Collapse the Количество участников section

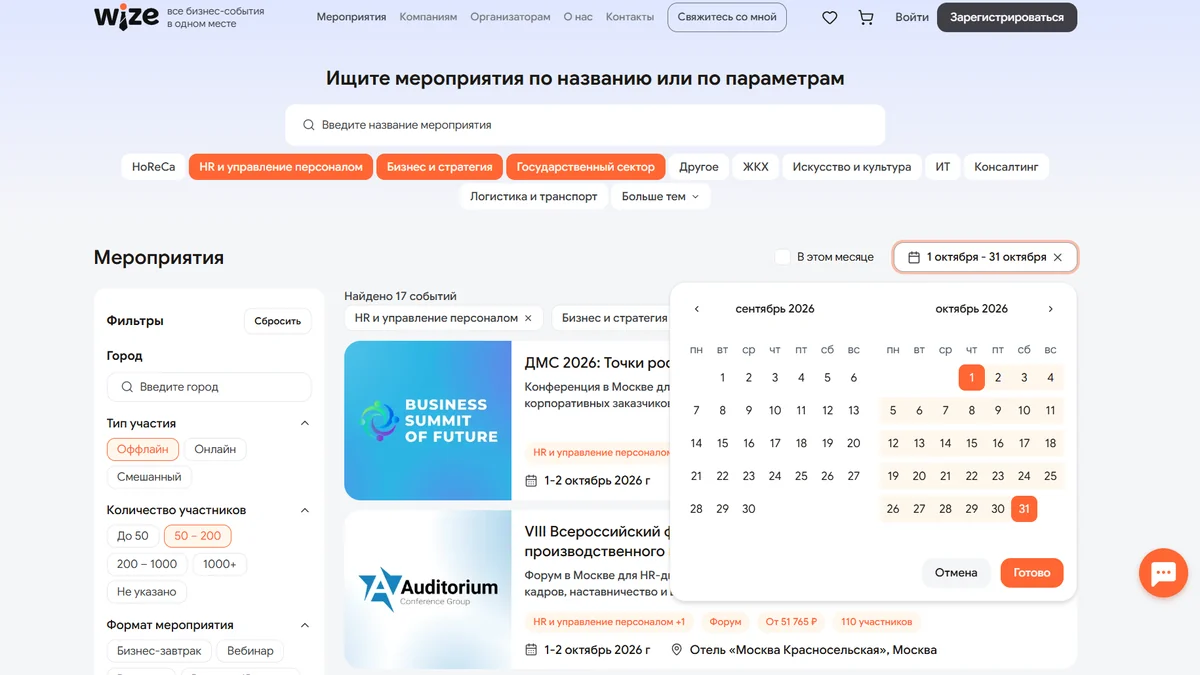click(x=305, y=510)
